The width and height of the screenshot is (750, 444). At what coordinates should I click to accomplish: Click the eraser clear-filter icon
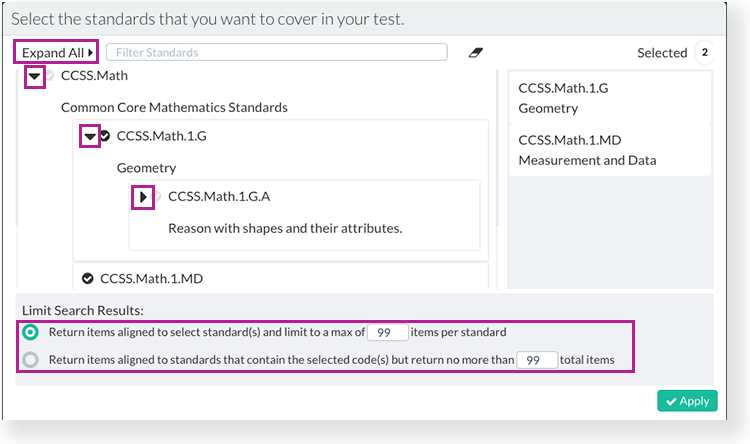(x=475, y=53)
